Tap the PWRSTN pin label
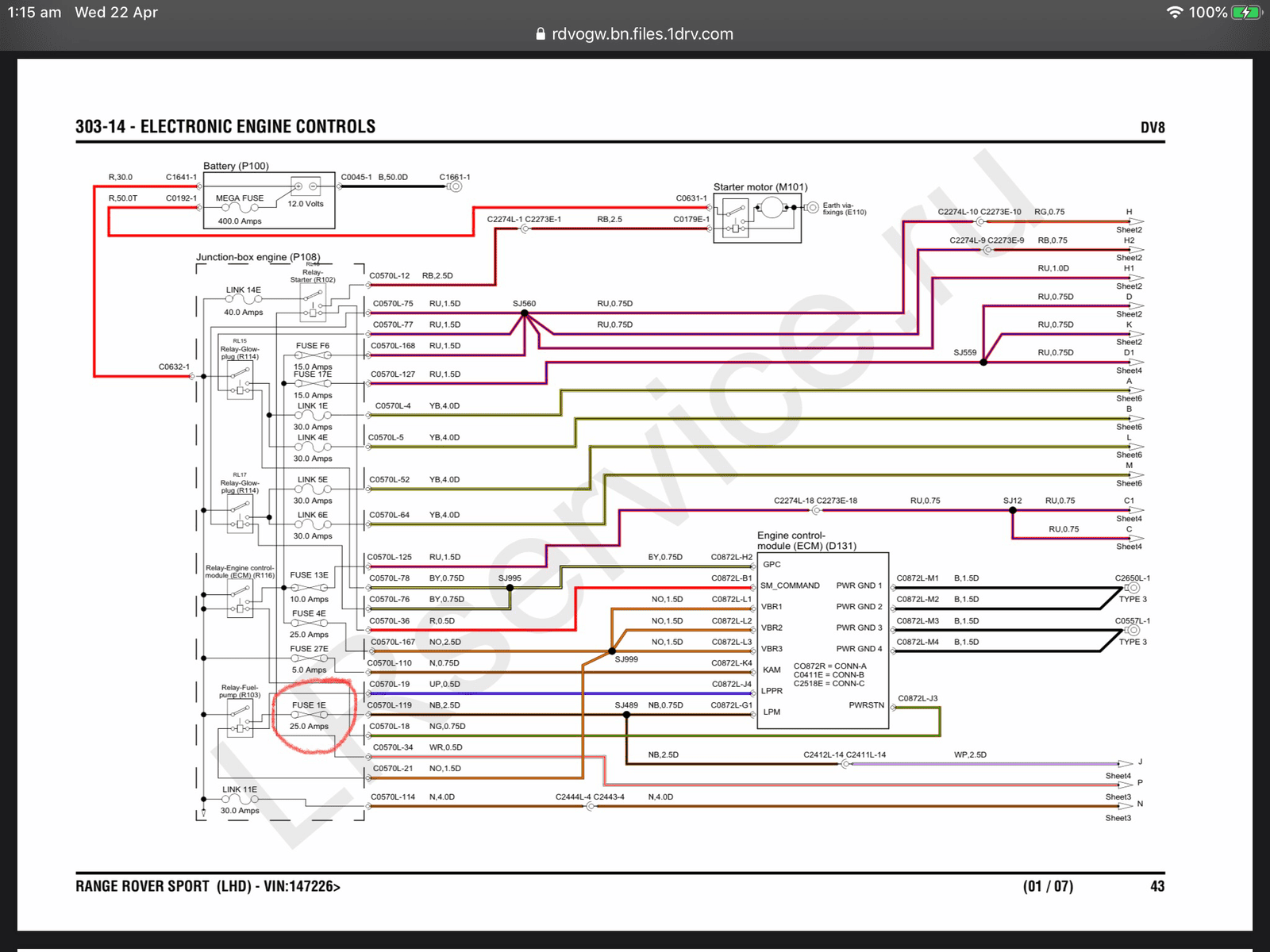 866,705
